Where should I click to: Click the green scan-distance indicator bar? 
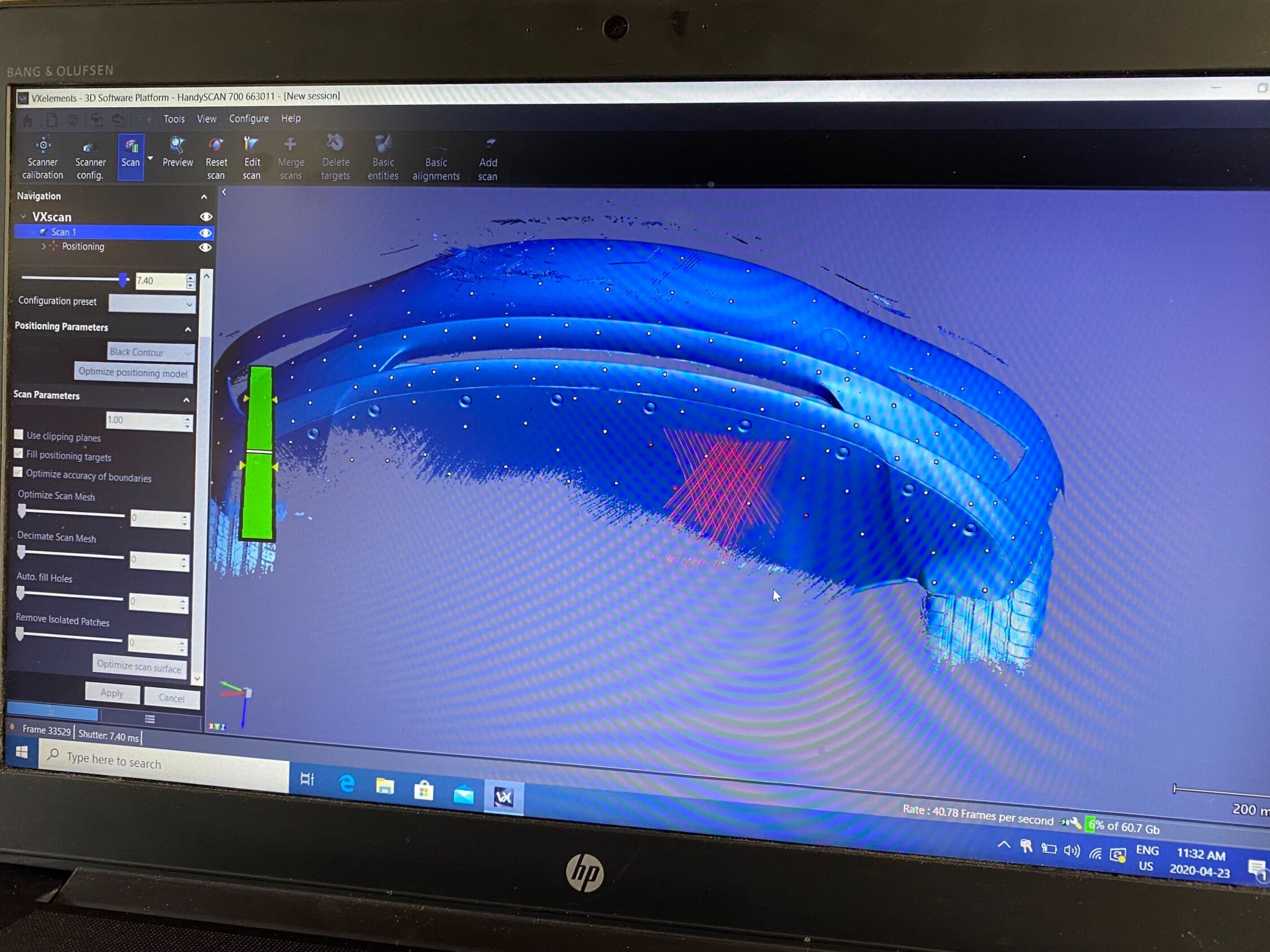pos(258,453)
